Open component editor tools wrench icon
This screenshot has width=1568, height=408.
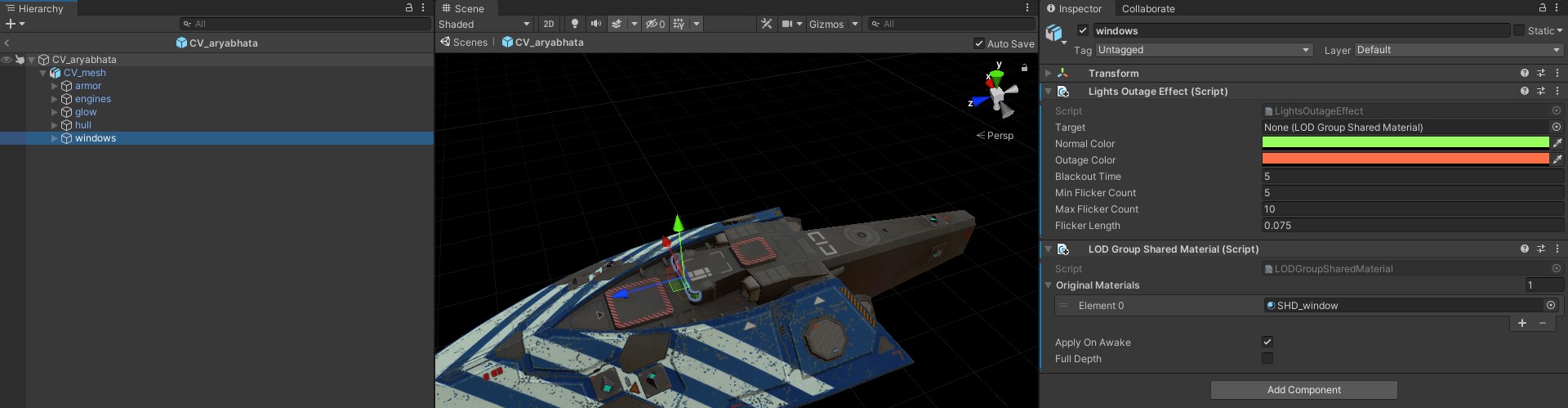pos(766,24)
